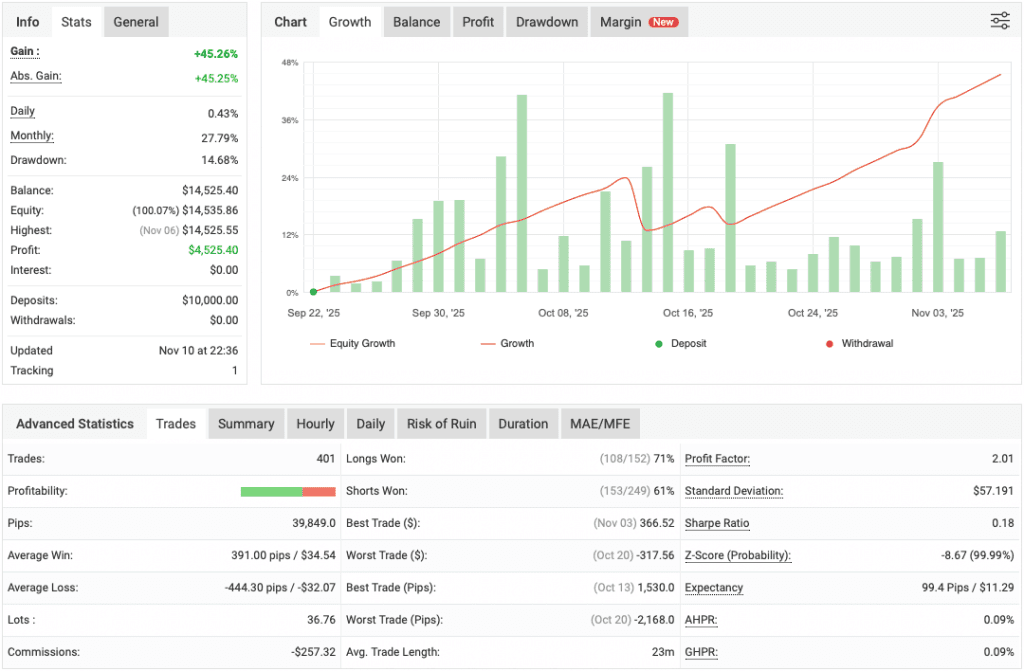Open the Risk of Ruin tab

point(441,423)
